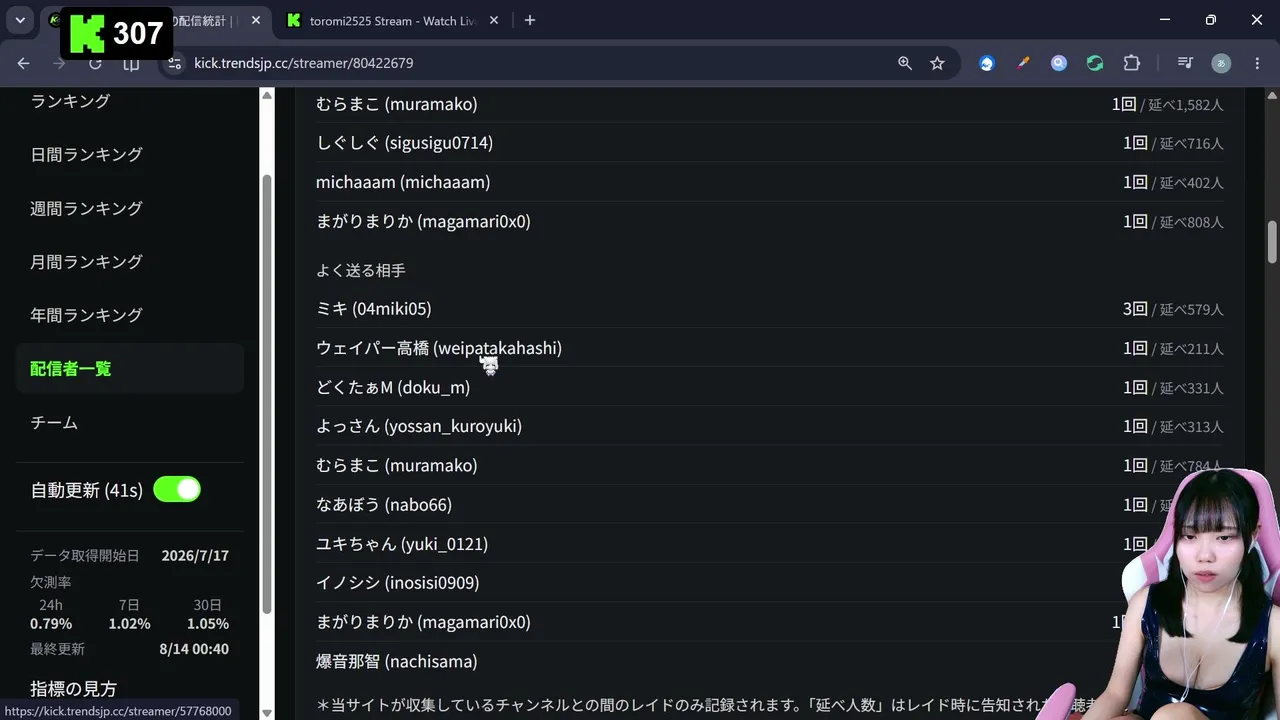
Task: Open the Chrome three-dot menu
Action: pyautogui.click(x=1255, y=63)
